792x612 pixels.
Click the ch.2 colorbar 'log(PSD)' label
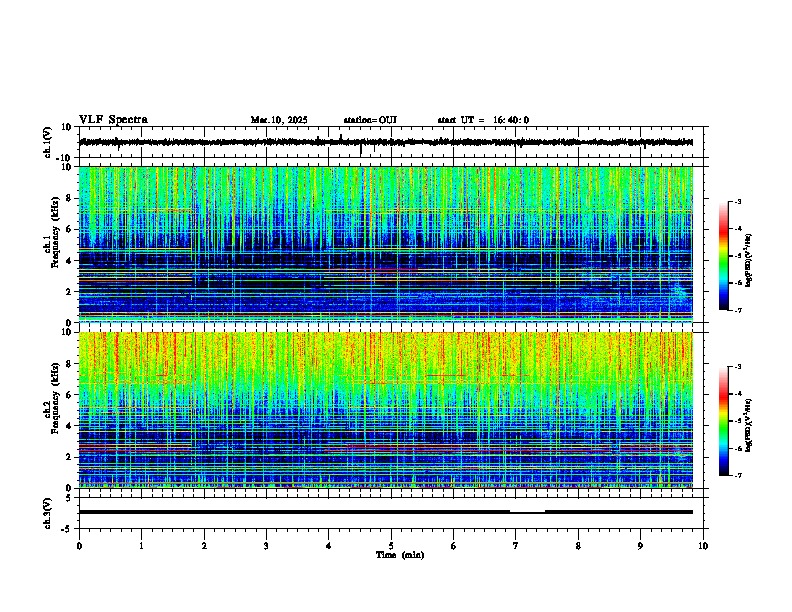[x=749, y=425]
